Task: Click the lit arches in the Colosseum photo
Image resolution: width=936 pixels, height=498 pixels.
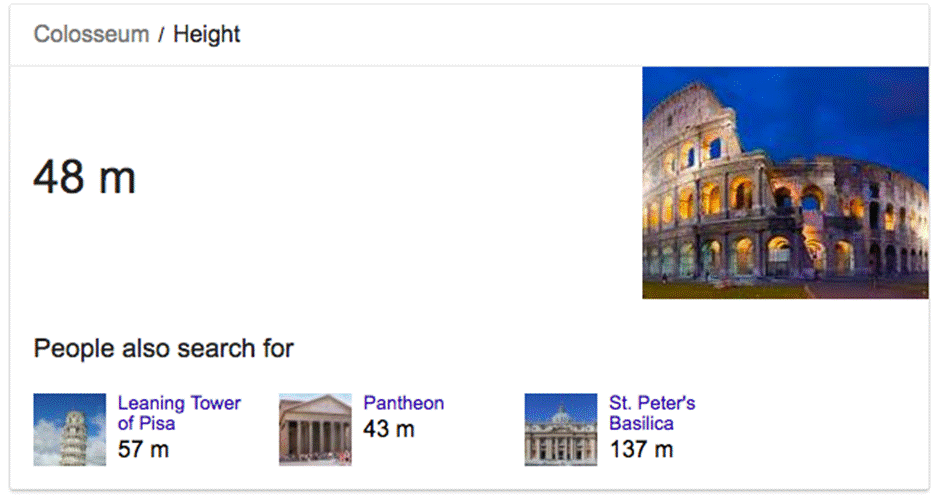Action: (x=740, y=195)
